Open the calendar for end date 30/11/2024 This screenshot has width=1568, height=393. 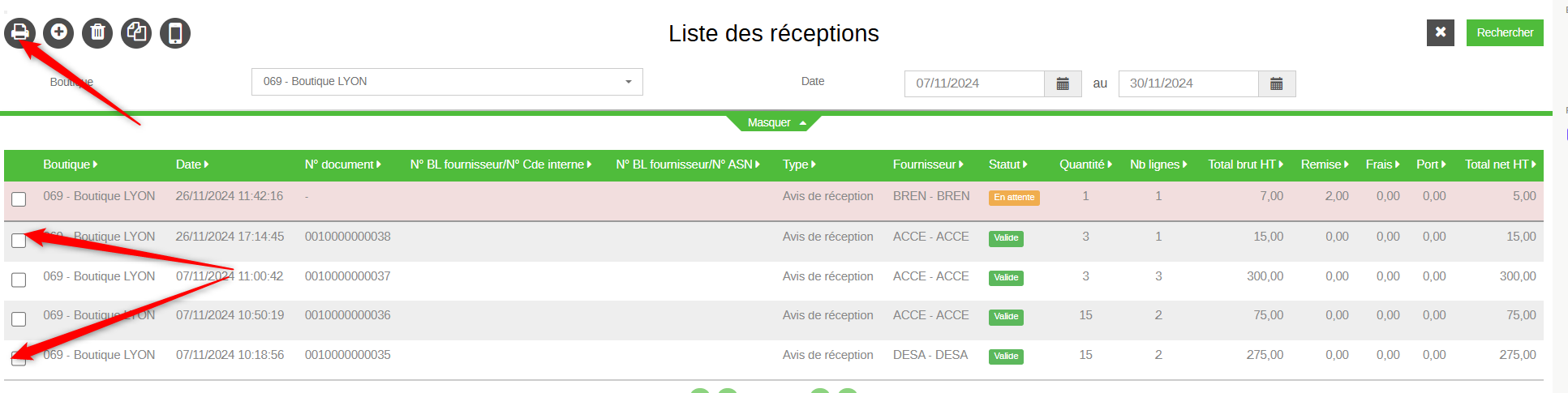click(x=1277, y=83)
